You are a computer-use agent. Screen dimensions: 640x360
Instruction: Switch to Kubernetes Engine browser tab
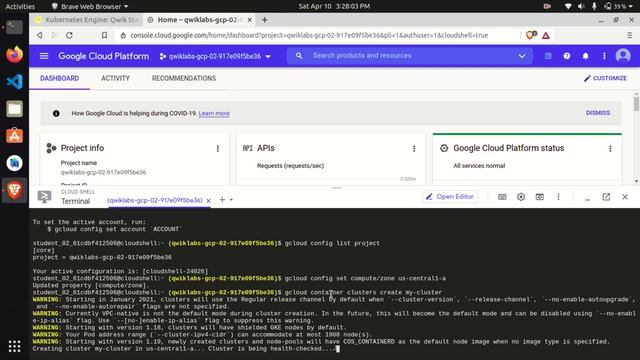(87, 20)
